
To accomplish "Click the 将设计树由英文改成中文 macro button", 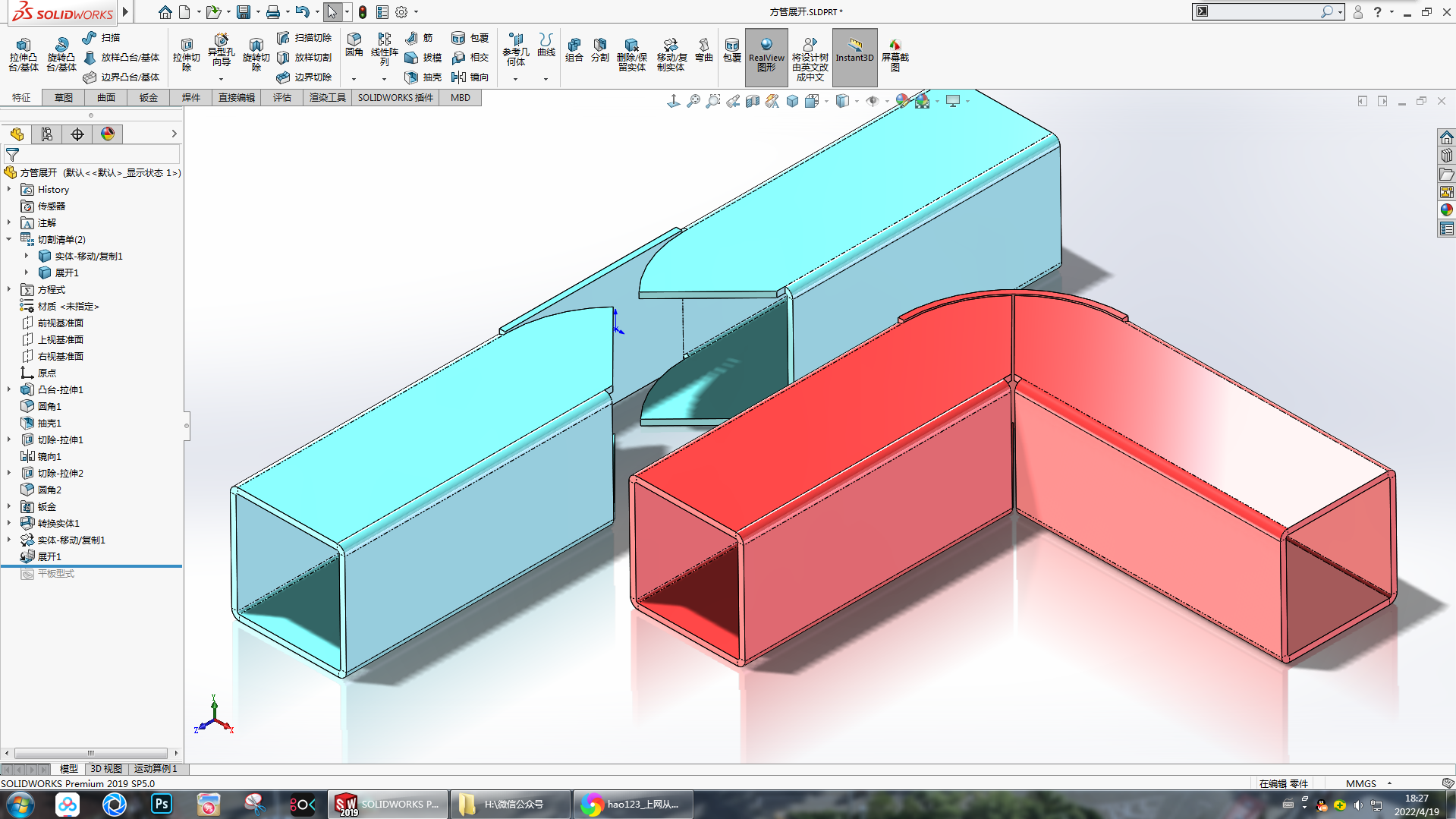I will click(x=810, y=58).
